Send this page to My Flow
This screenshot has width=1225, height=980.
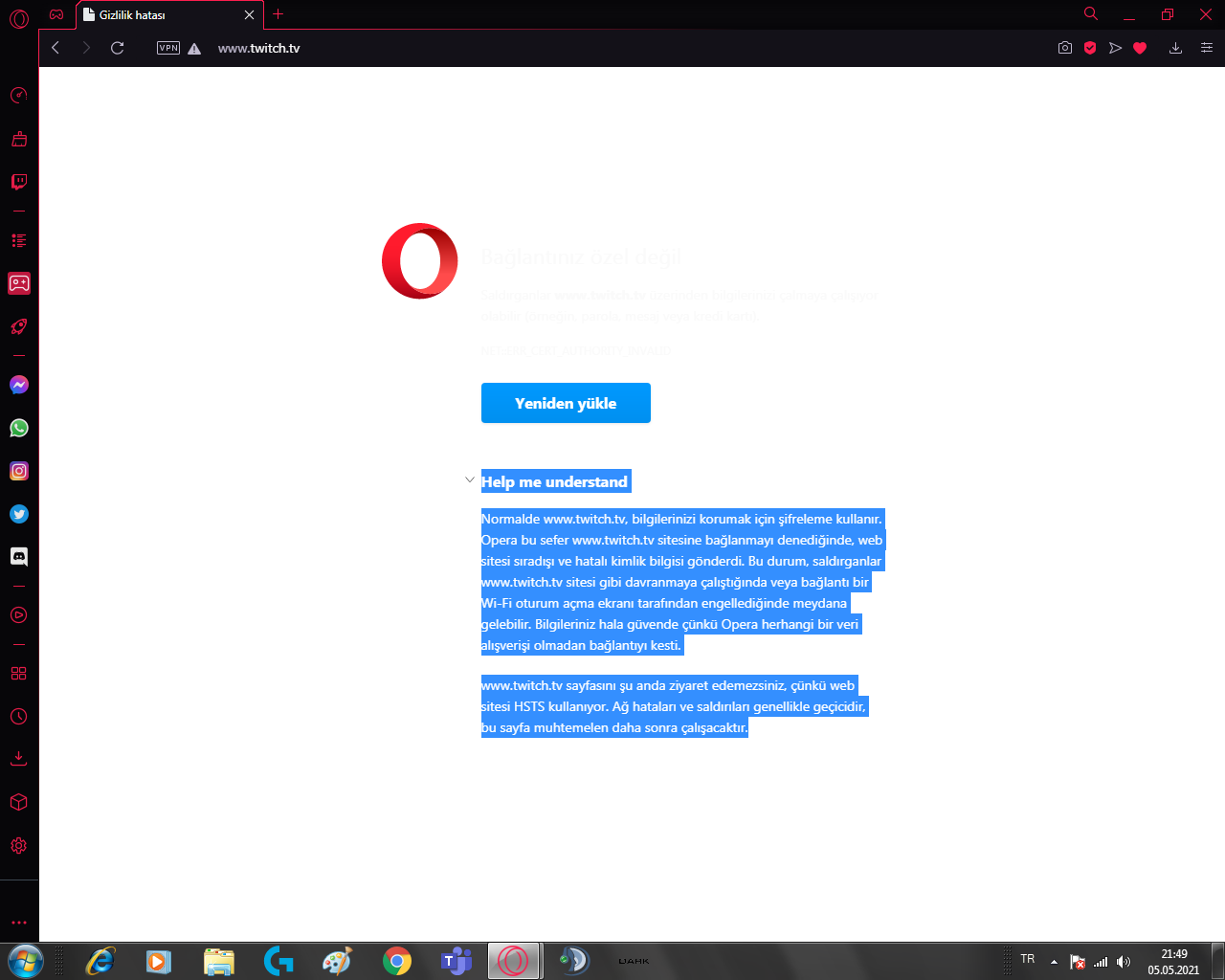(1115, 47)
